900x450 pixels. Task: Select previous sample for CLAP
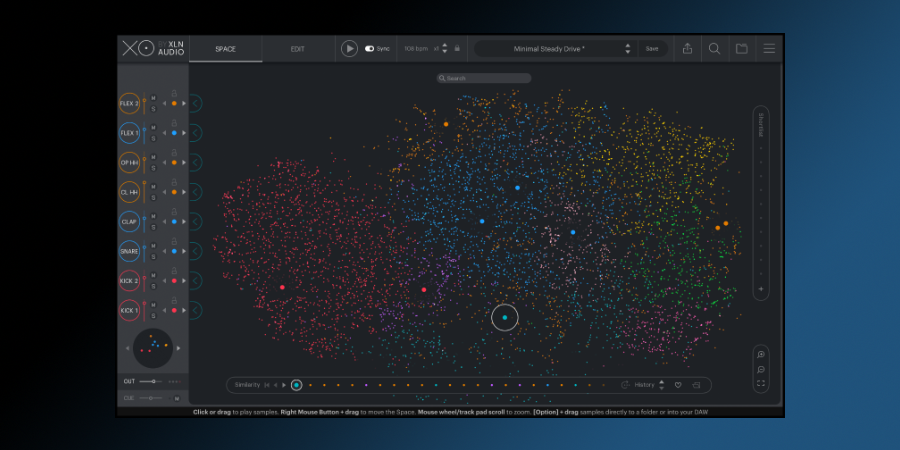[x=164, y=222]
